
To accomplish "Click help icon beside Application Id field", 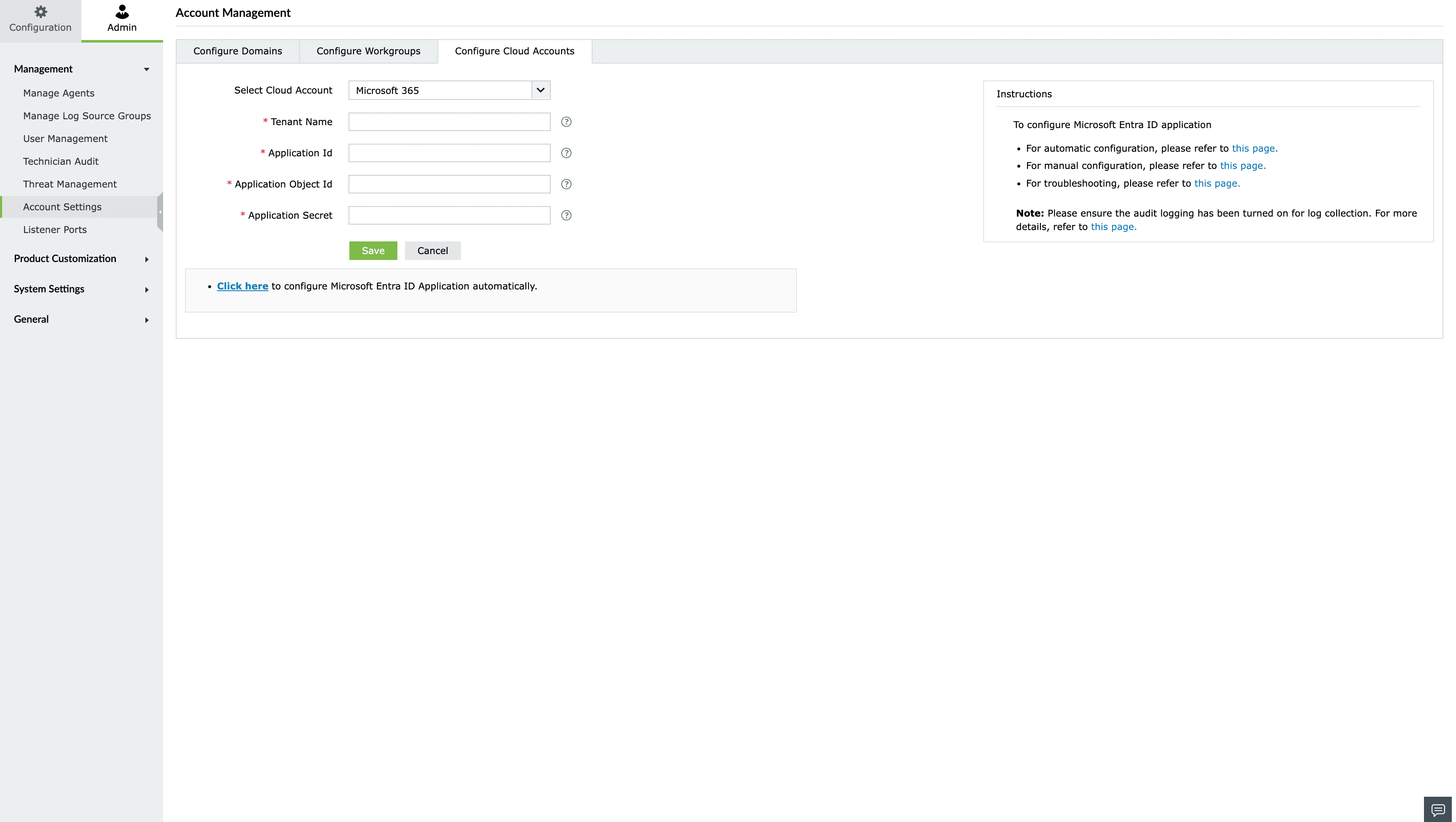I will [566, 153].
